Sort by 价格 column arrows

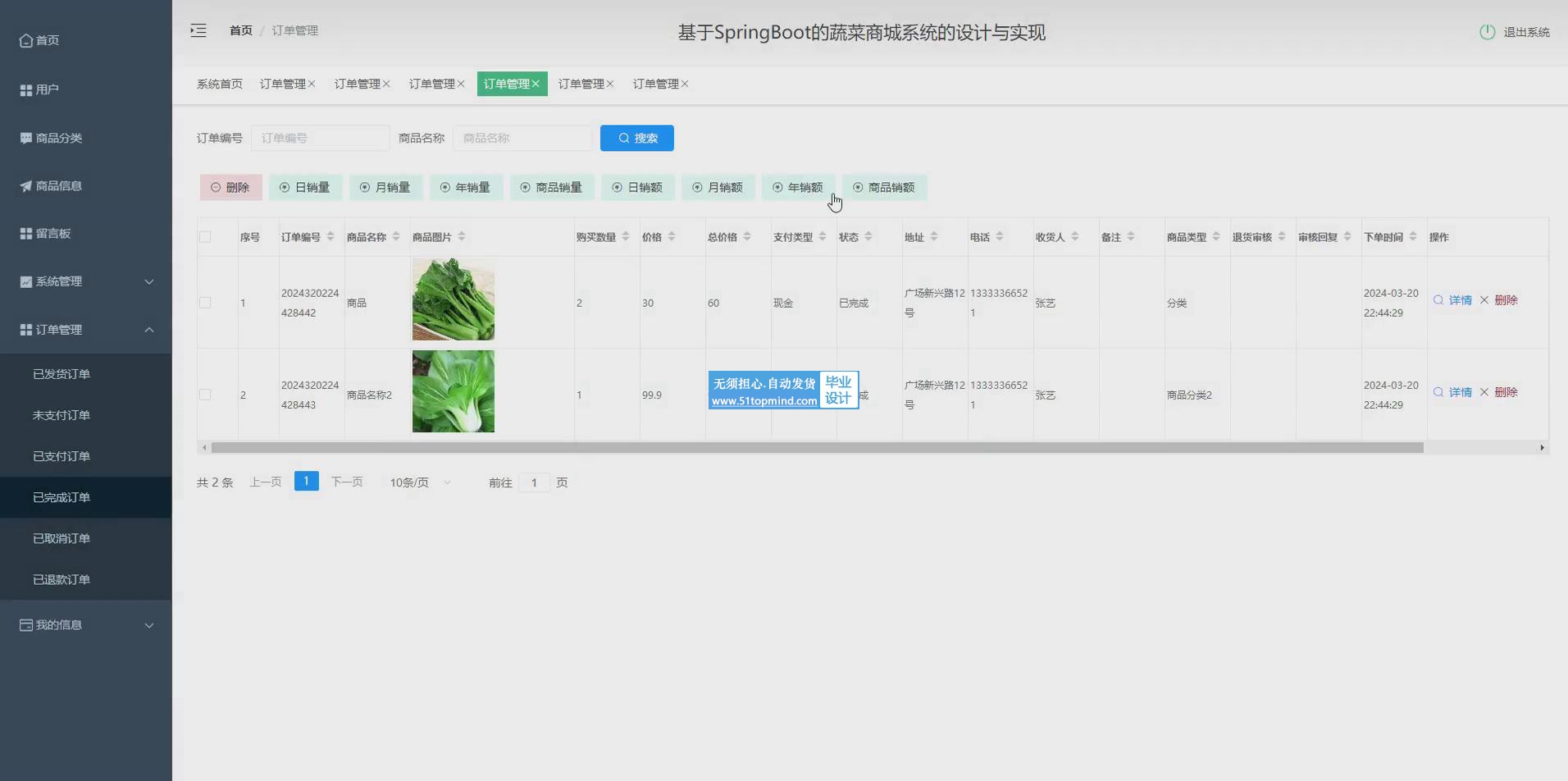672,236
